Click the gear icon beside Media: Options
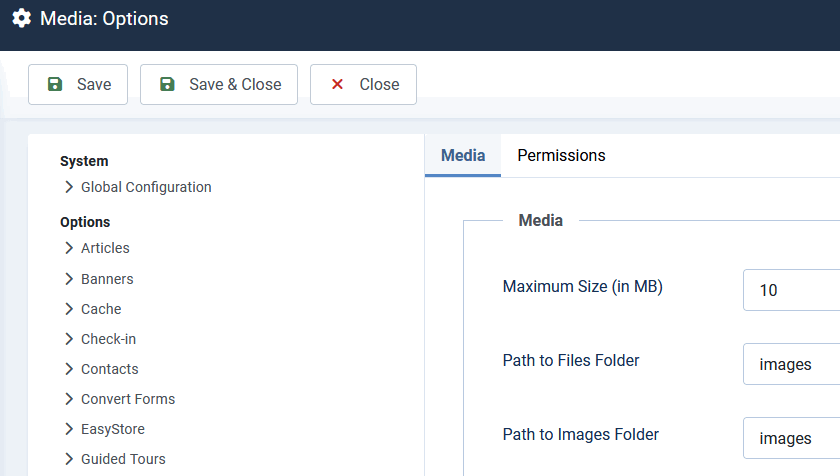The image size is (840, 476). click(x=21, y=19)
